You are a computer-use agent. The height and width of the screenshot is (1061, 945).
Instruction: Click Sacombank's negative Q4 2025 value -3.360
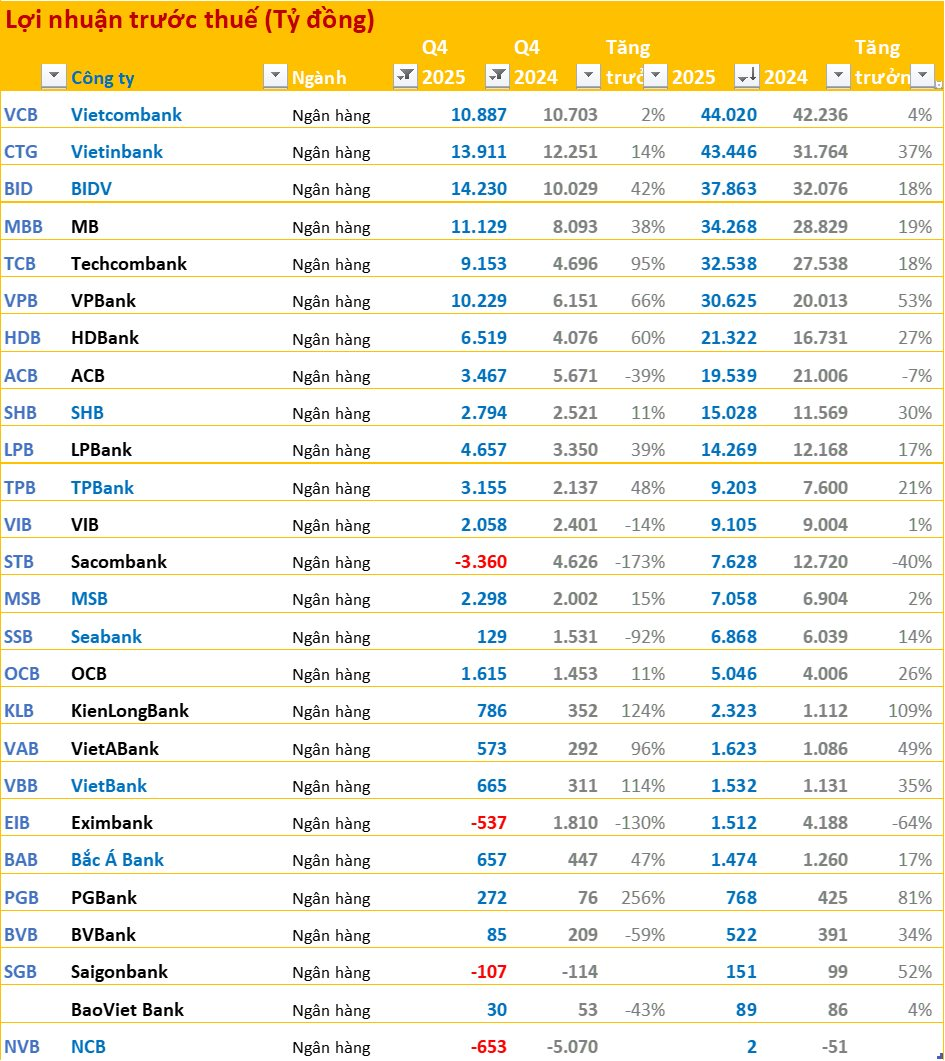click(x=480, y=562)
